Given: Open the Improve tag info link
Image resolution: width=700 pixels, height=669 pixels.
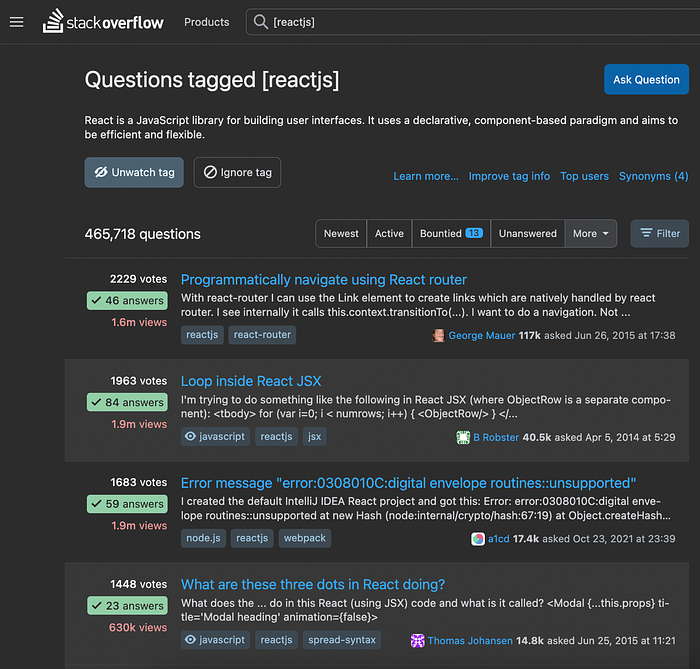Looking at the screenshot, I should click(509, 176).
